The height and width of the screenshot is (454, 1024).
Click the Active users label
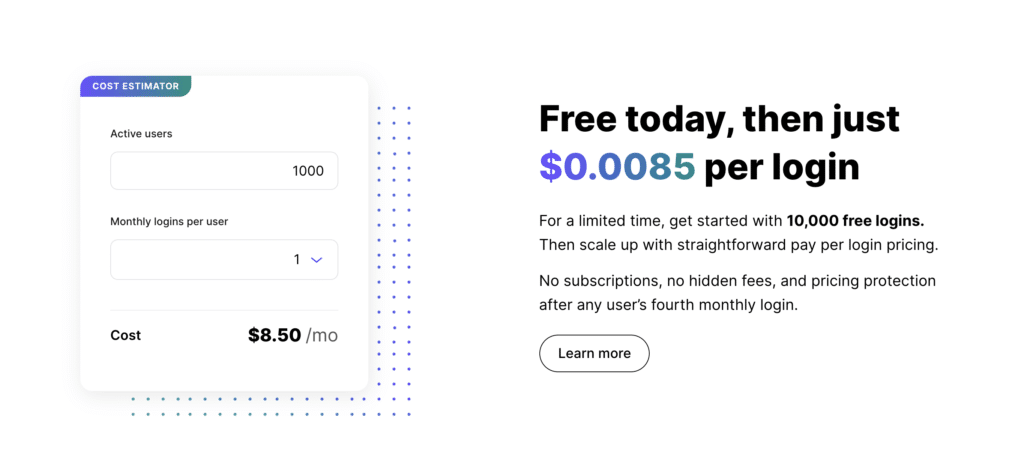(141, 133)
